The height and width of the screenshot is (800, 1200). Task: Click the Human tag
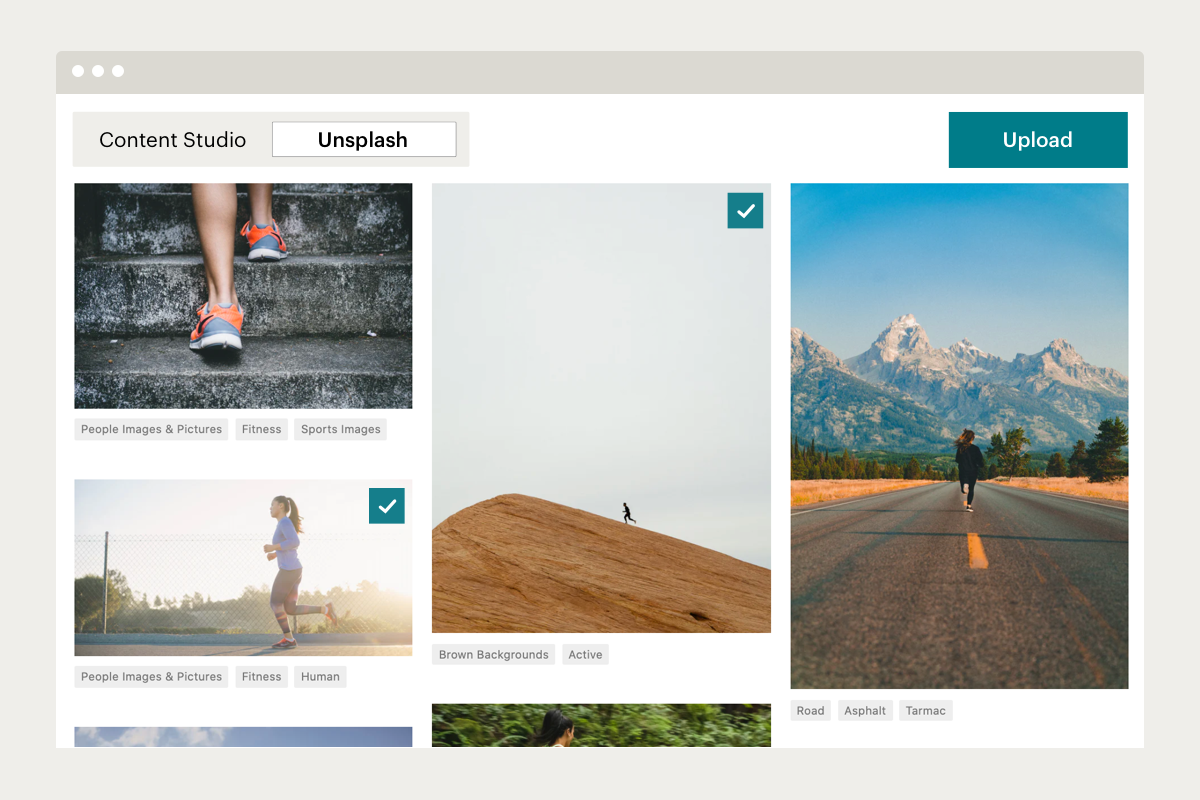pyautogui.click(x=320, y=677)
